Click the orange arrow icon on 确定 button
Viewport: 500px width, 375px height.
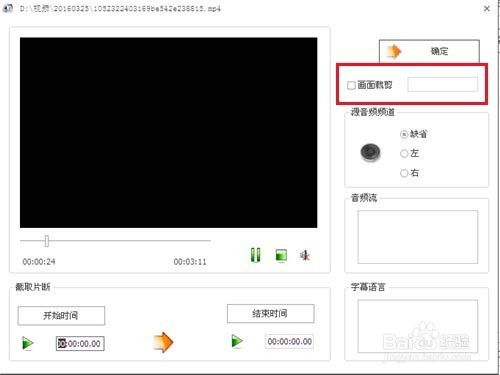point(394,51)
